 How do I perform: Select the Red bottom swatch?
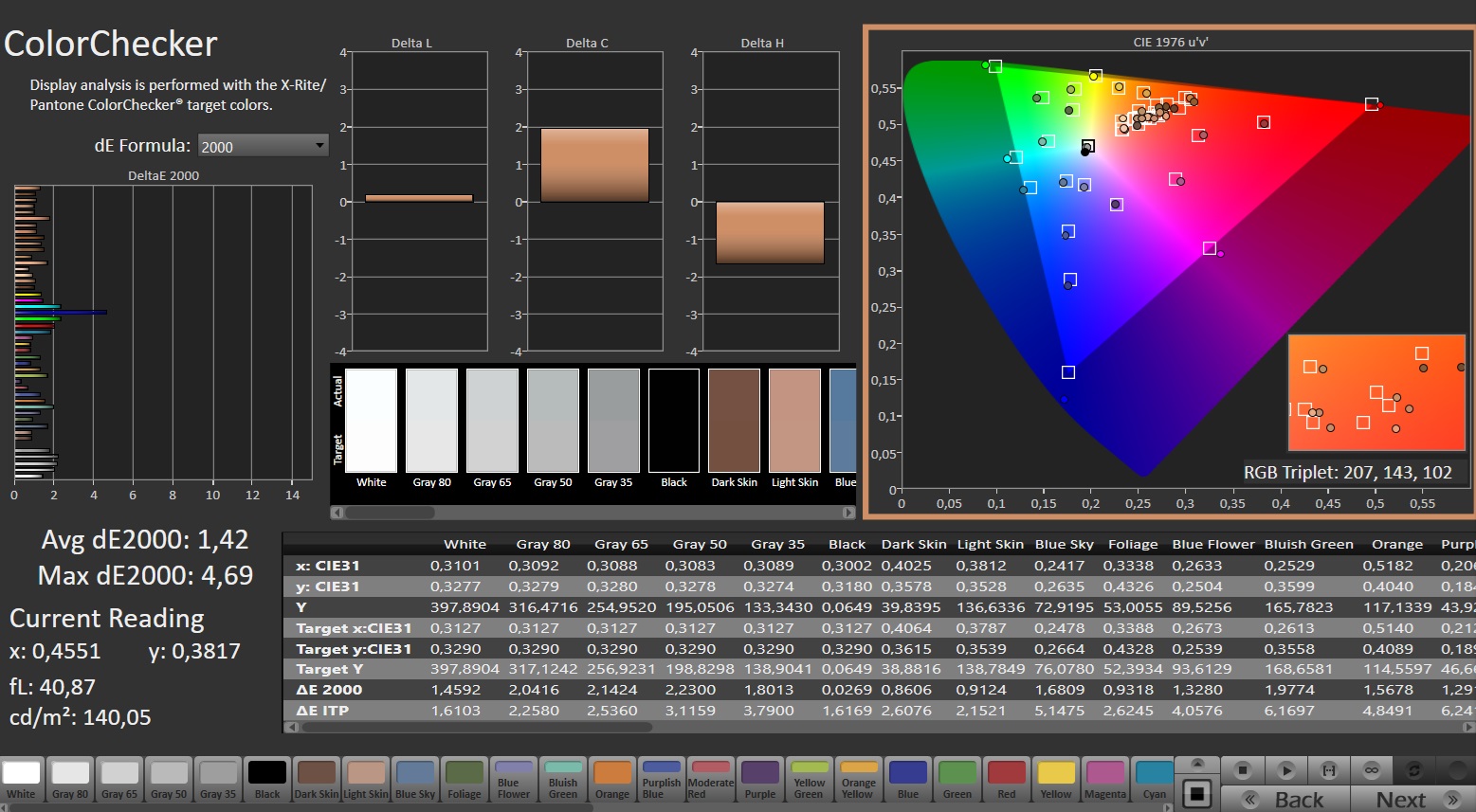click(1007, 780)
